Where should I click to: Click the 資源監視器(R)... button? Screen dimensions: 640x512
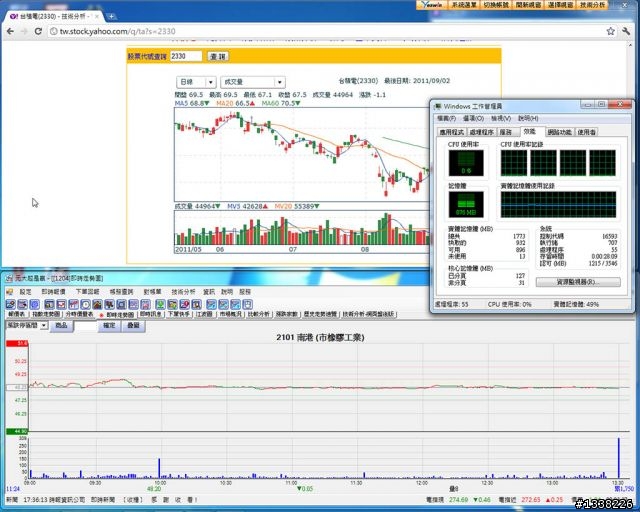coord(578,282)
